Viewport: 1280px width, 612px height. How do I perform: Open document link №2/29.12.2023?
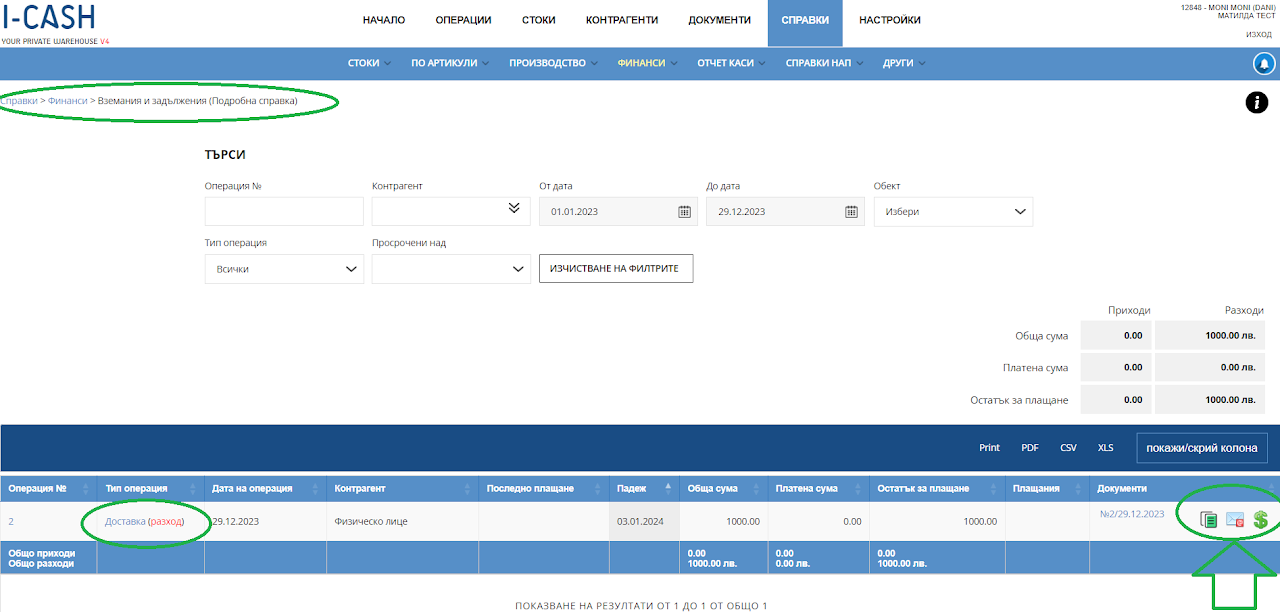tap(1131, 514)
